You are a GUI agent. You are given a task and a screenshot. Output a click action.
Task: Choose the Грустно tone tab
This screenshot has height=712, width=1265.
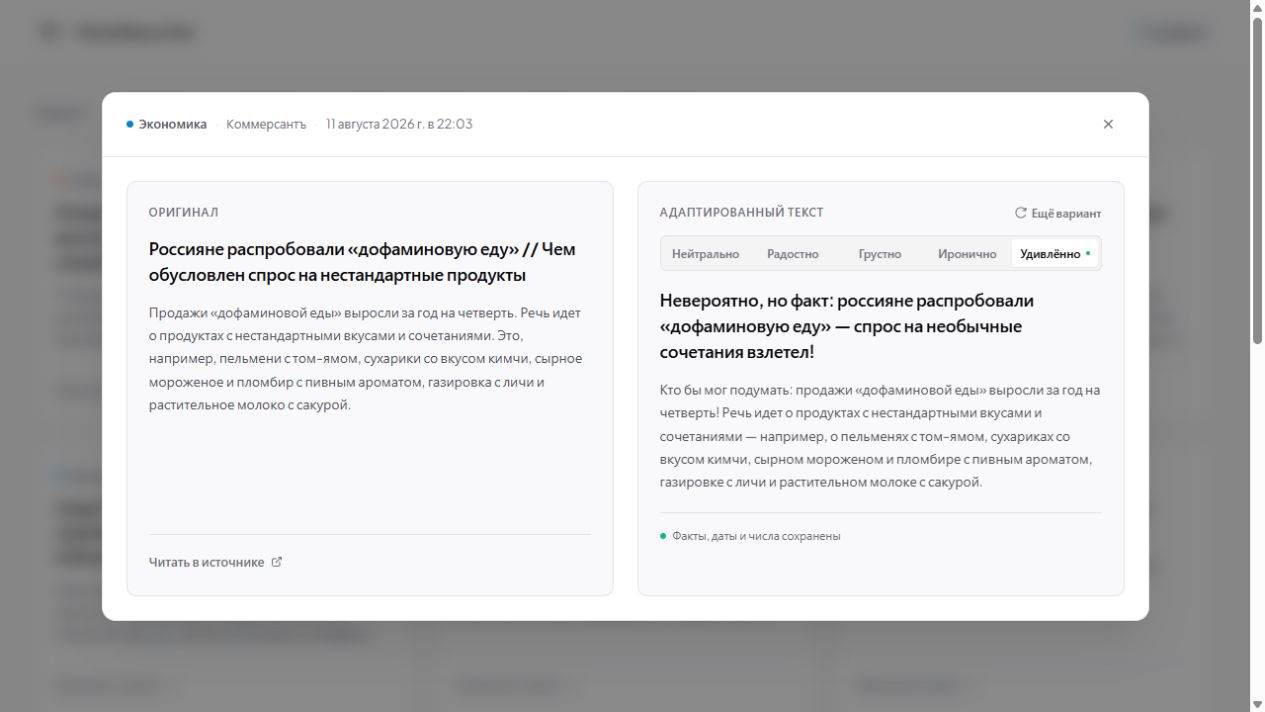[880, 254]
